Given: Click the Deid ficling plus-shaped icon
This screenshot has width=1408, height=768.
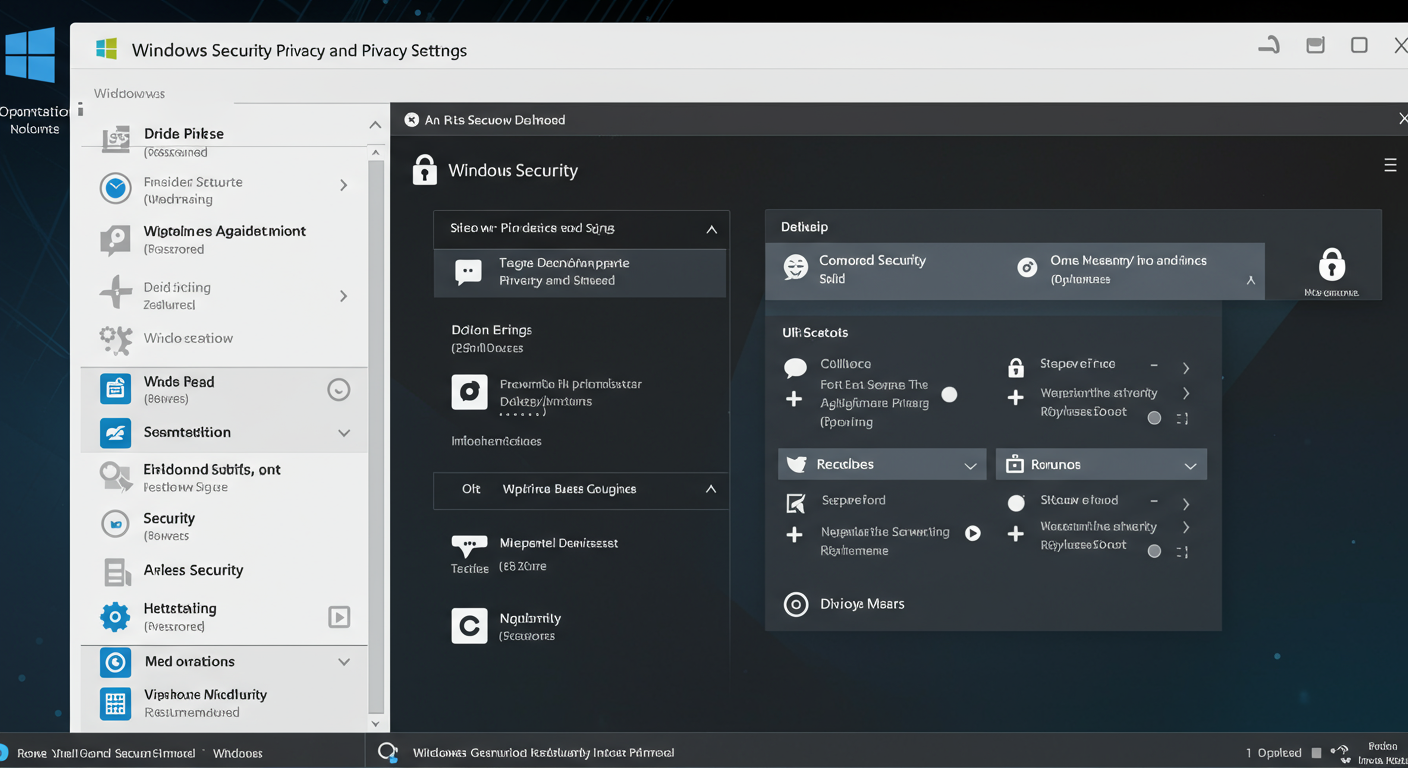Looking at the screenshot, I should click(x=116, y=292).
